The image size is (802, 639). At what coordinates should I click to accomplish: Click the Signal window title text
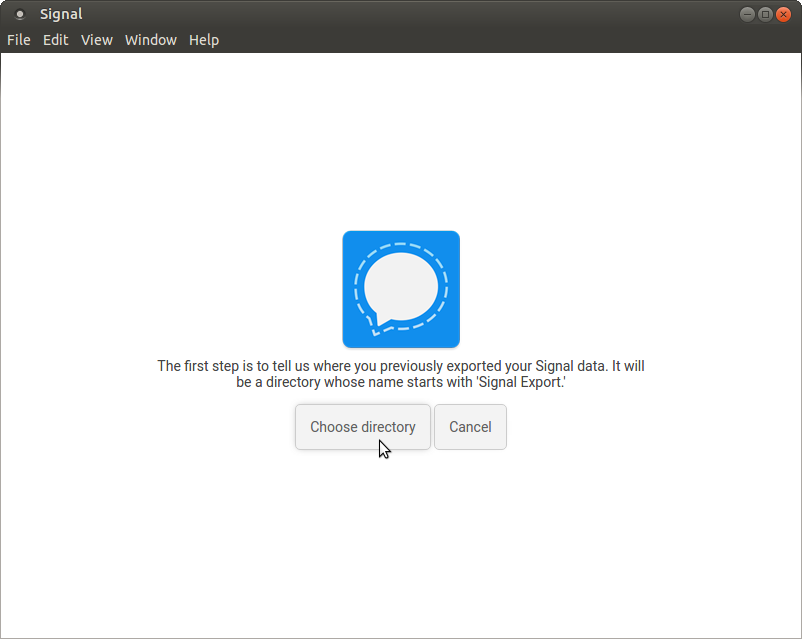(x=61, y=13)
